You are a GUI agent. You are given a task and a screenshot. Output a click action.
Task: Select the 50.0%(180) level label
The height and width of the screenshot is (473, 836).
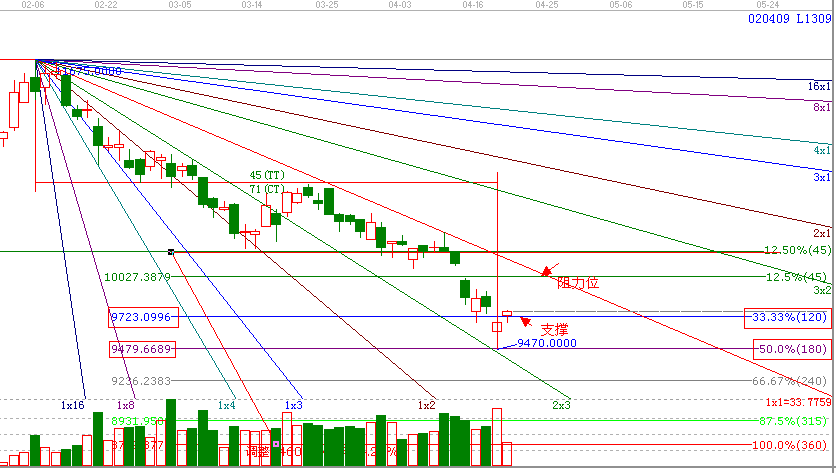pos(793,349)
